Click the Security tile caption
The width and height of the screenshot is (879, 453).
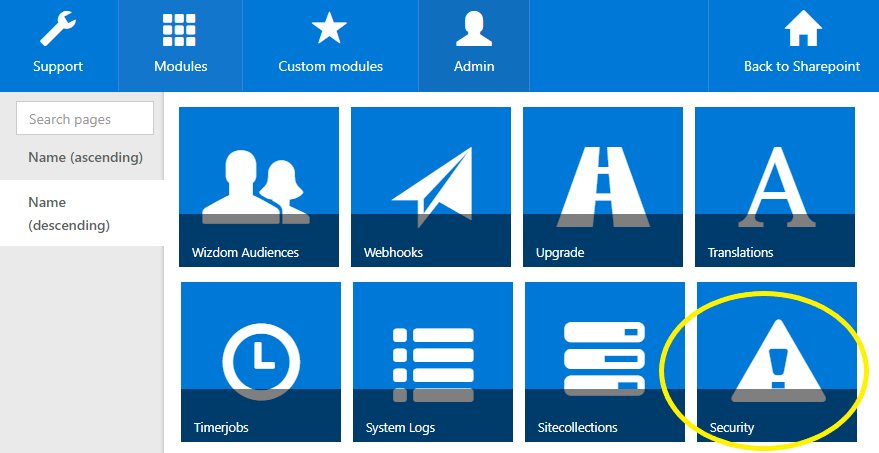(x=732, y=428)
